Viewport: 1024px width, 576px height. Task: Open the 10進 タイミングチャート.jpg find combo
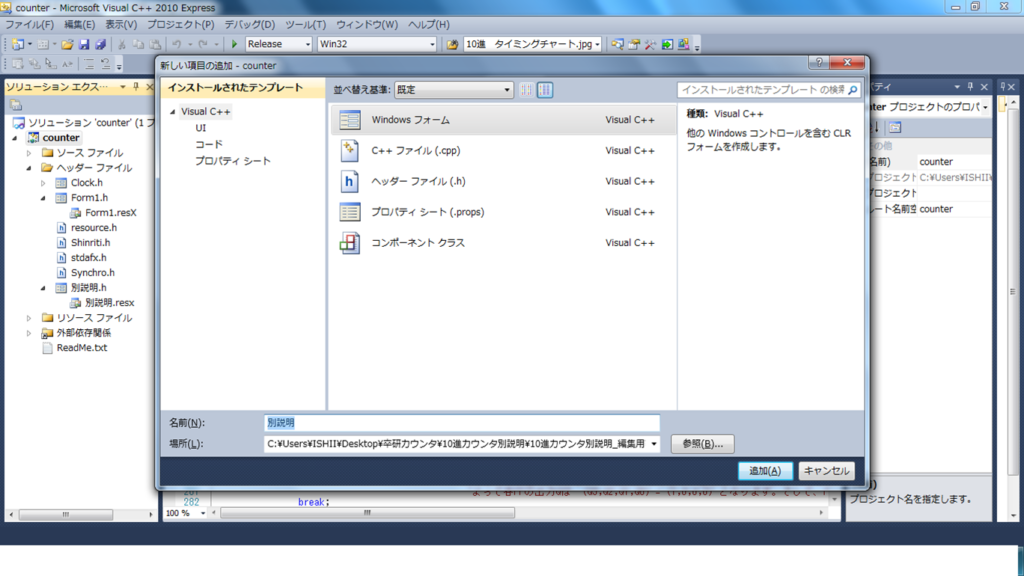pyautogui.click(x=597, y=44)
